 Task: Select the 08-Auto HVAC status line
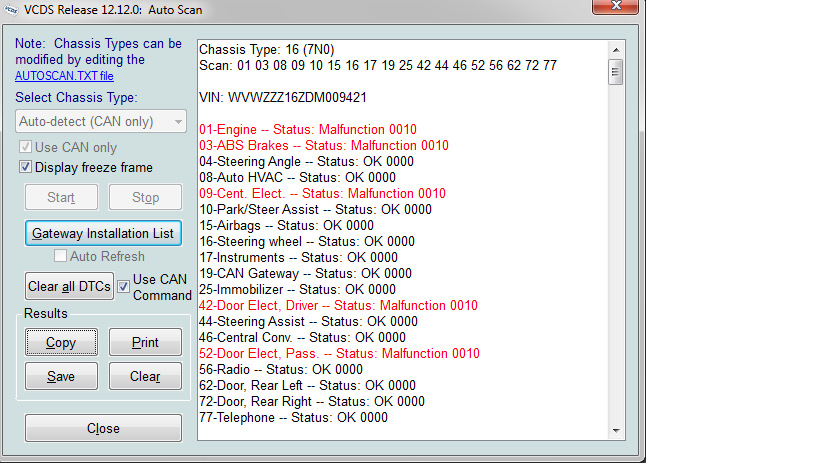[x=297, y=178]
